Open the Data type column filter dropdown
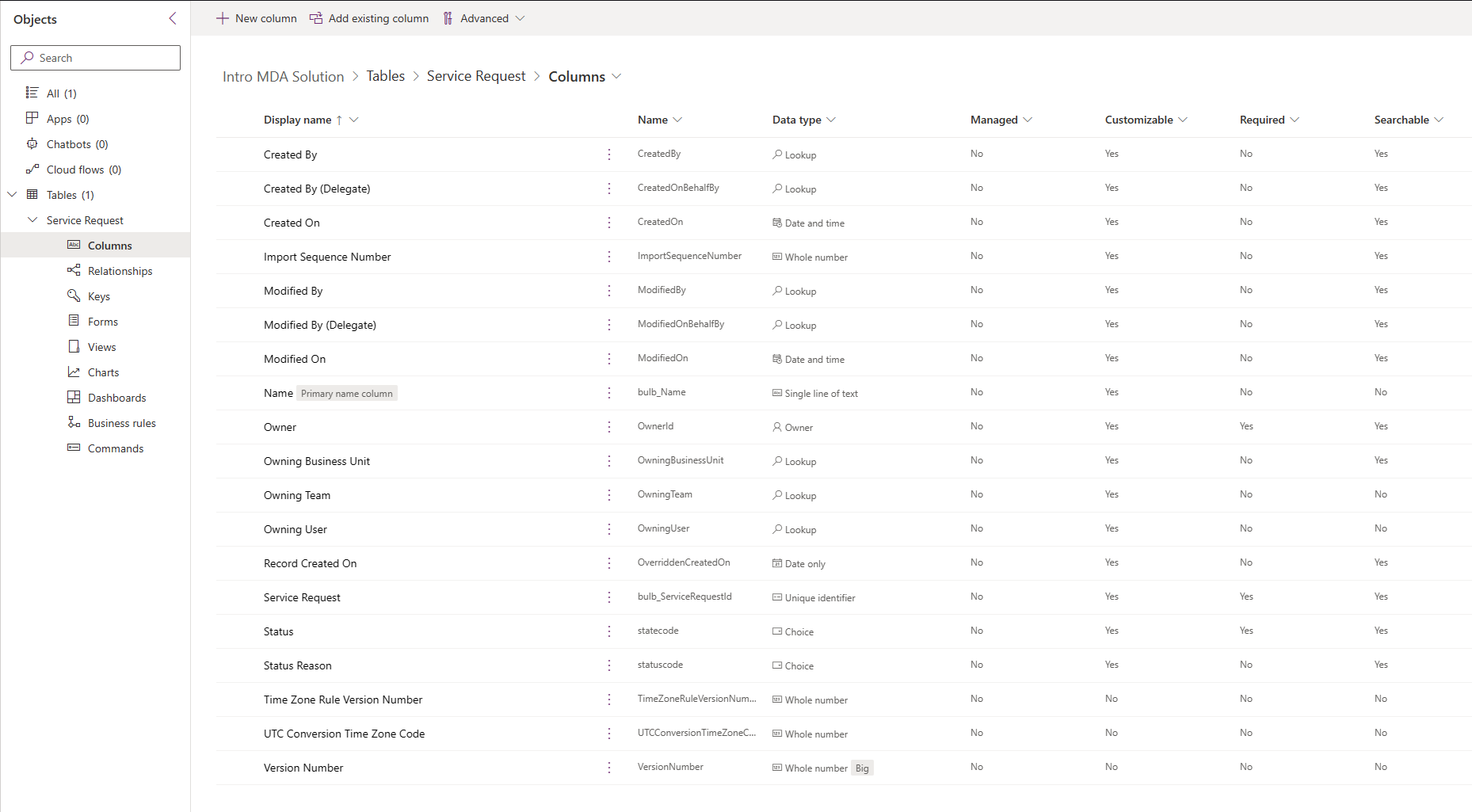This screenshot has width=1472, height=812. click(x=831, y=120)
